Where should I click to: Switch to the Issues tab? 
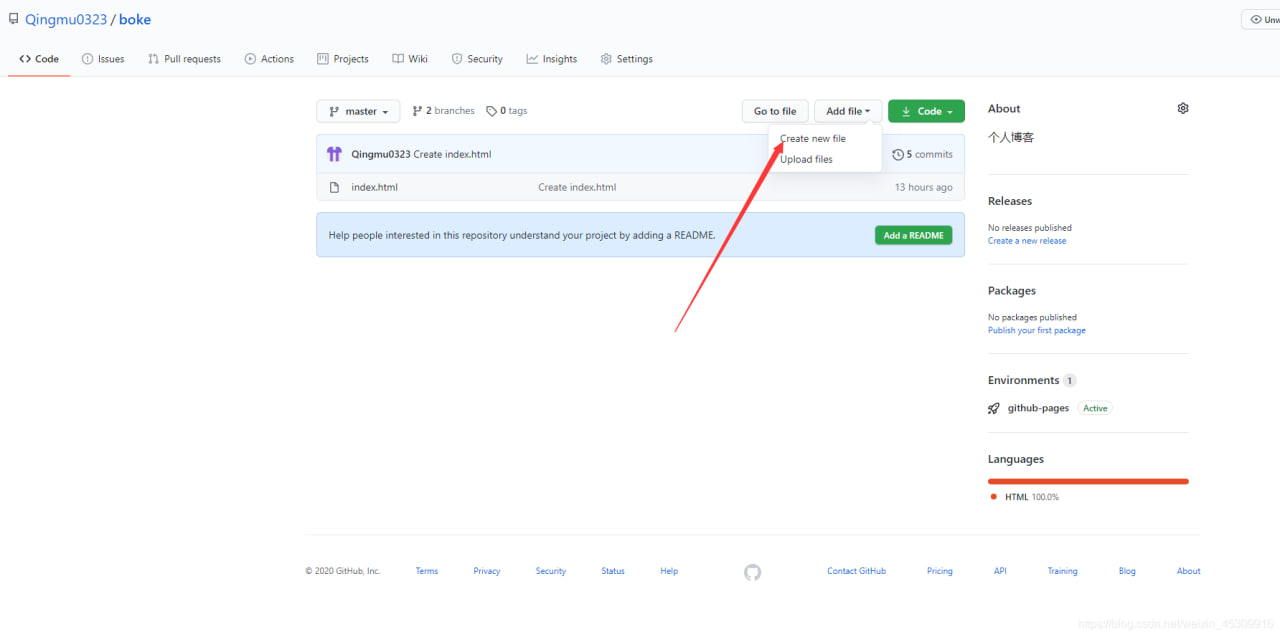[103, 59]
